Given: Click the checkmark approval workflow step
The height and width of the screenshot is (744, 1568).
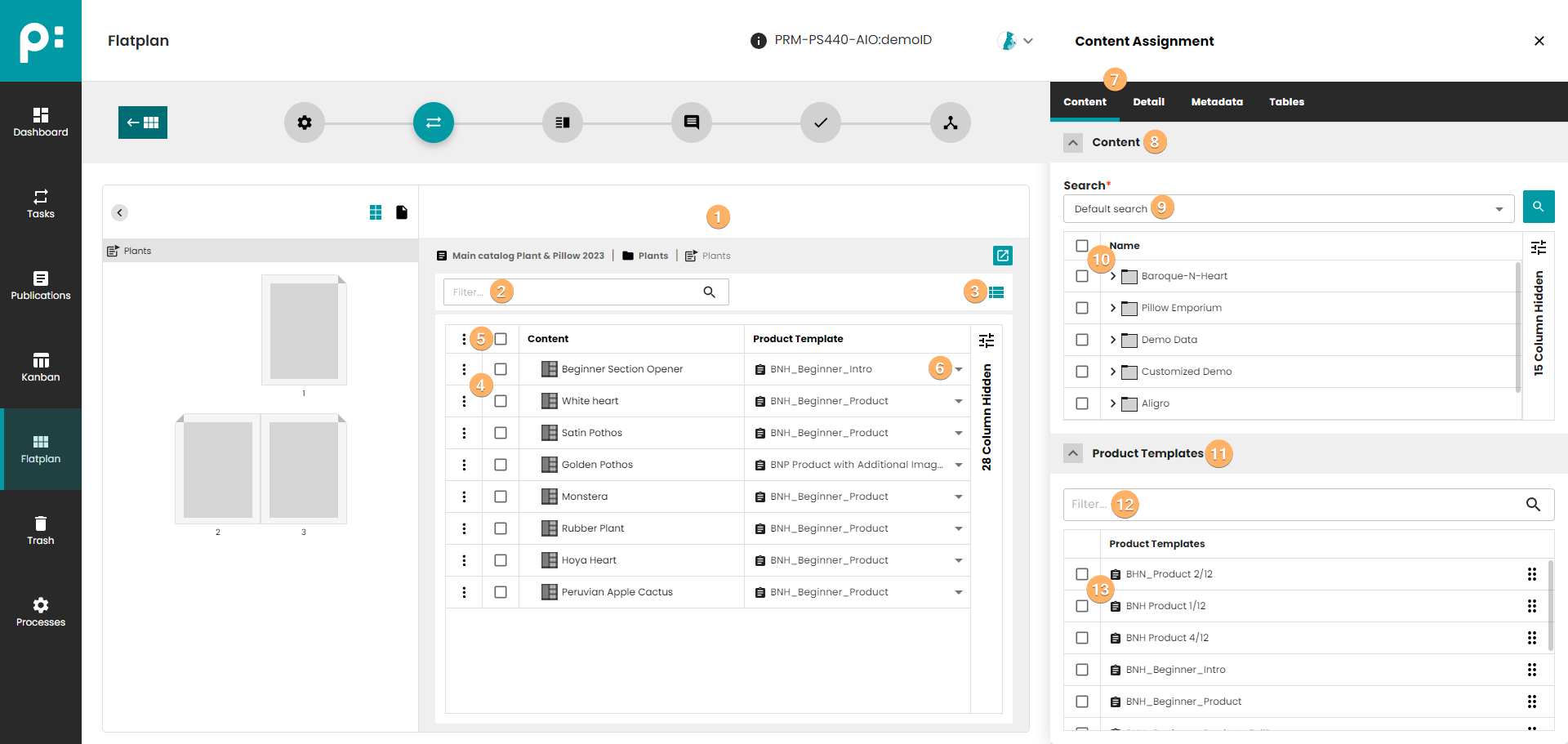Looking at the screenshot, I should click(820, 123).
